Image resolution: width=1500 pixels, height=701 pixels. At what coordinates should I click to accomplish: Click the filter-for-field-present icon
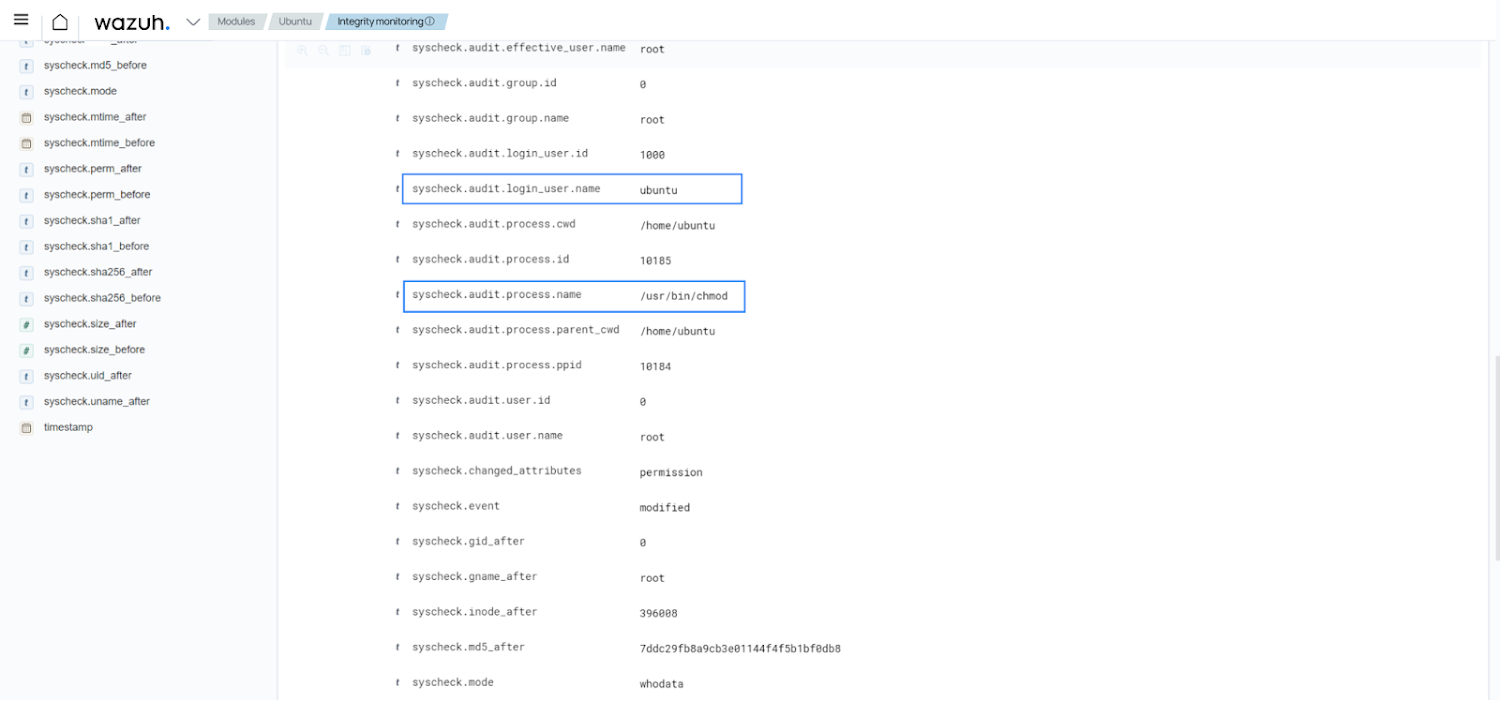[x=365, y=50]
